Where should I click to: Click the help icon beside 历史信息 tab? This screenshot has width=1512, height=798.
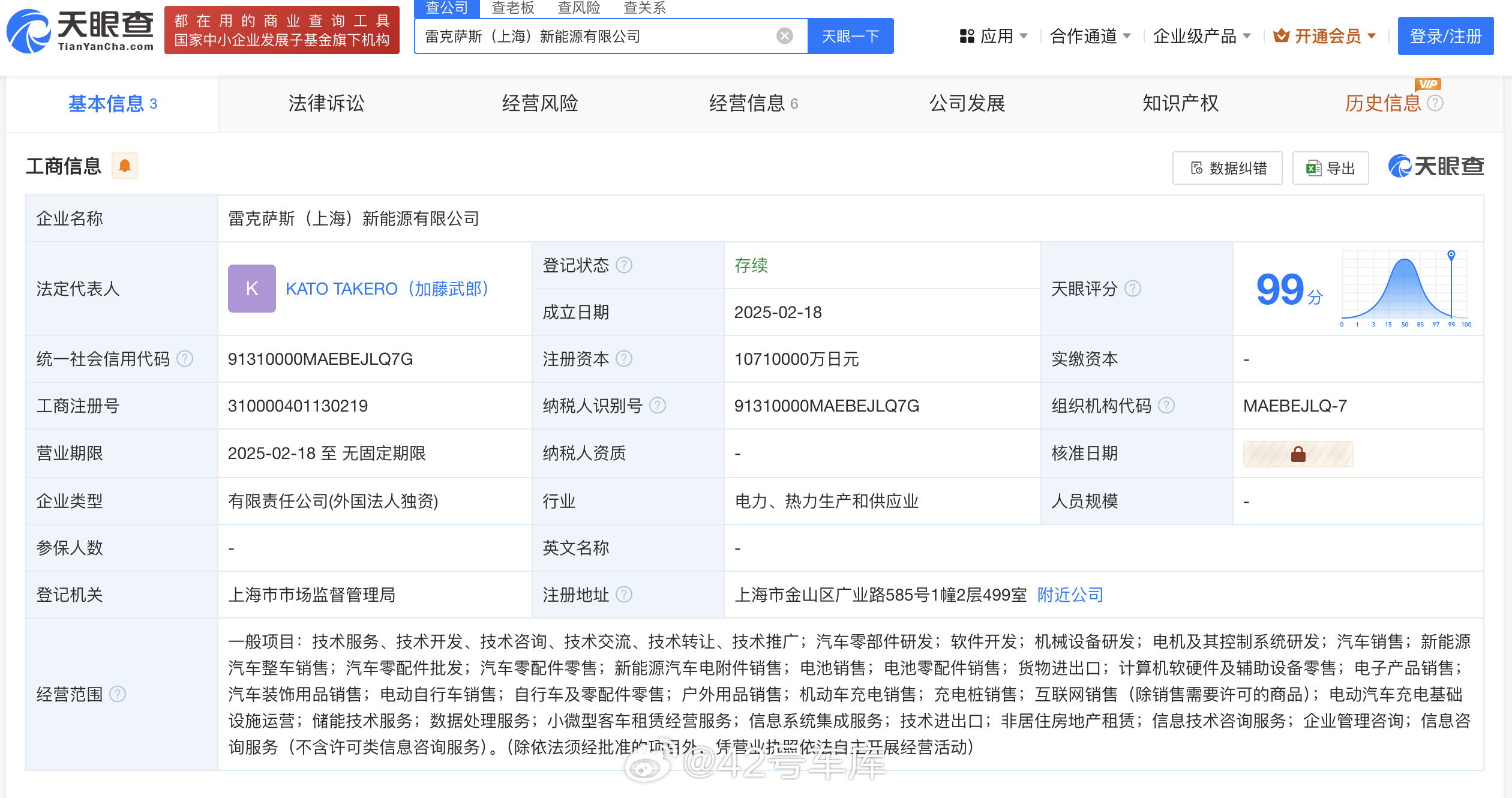click(1435, 103)
